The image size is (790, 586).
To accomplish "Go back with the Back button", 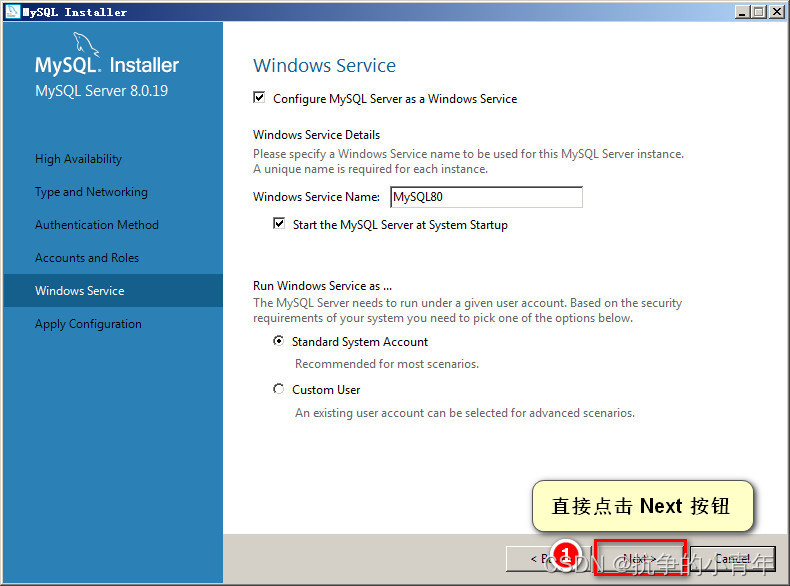I will [547, 558].
